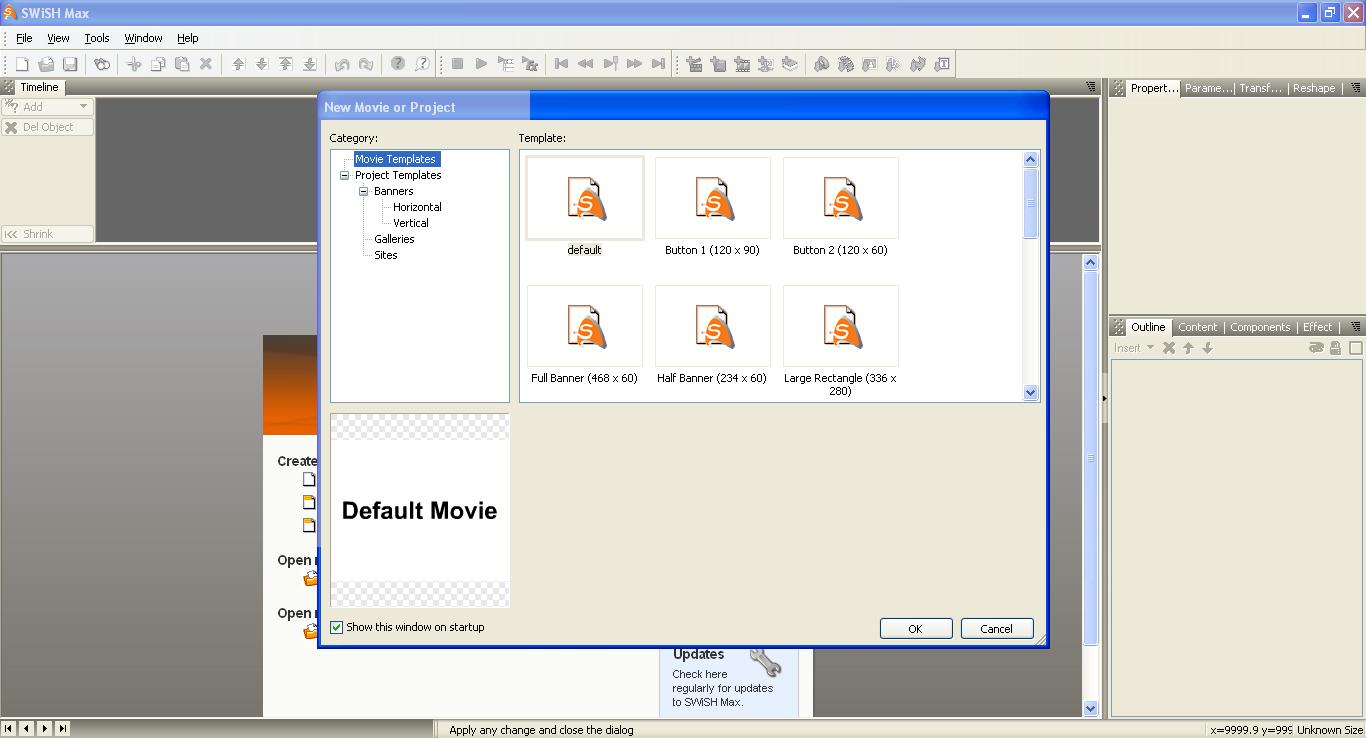Image resolution: width=1366 pixels, height=738 pixels.
Task: Switch to the Parameters tab
Action: (1207, 88)
